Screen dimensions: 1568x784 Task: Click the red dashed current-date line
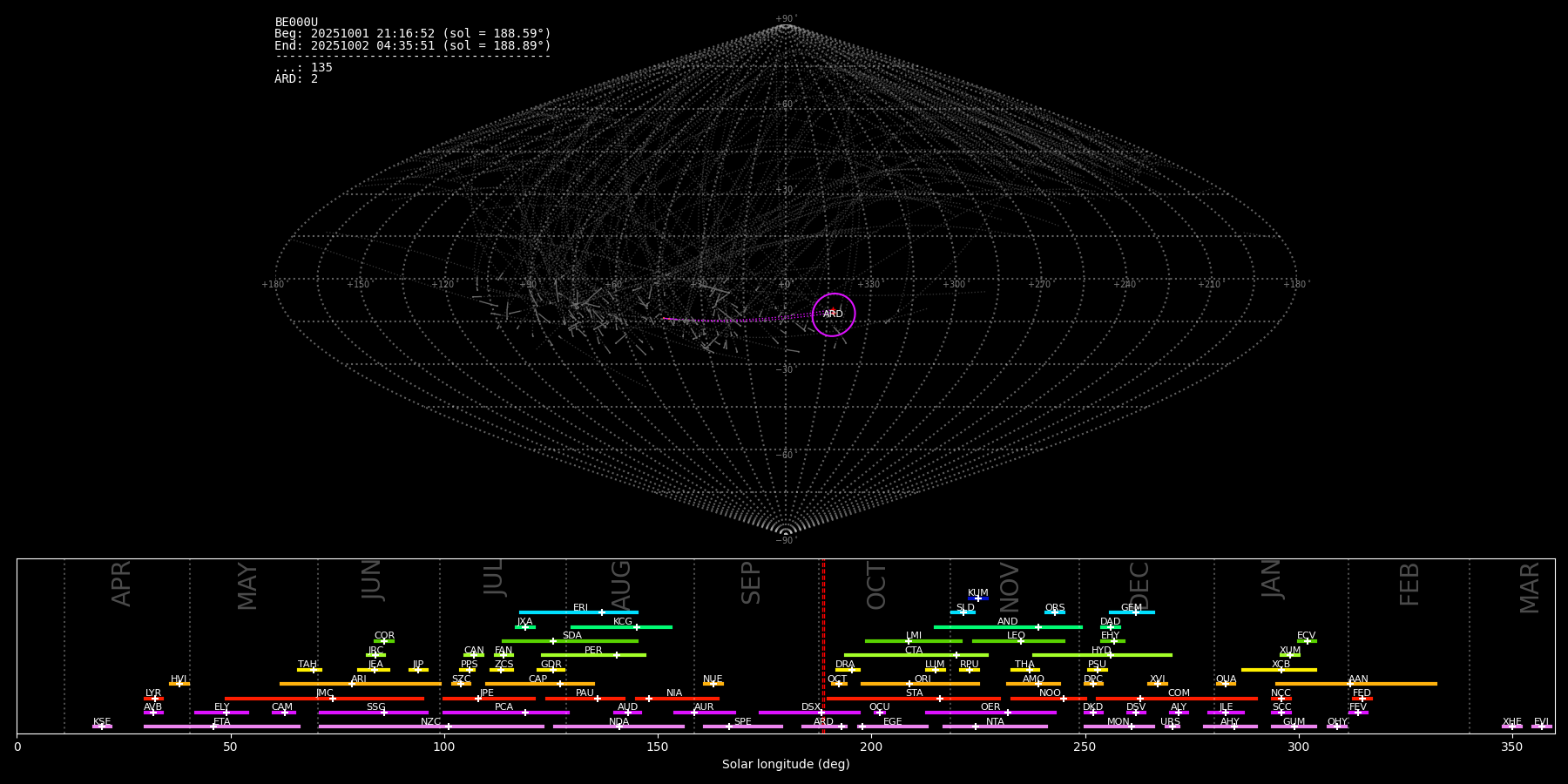click(823, 645)
